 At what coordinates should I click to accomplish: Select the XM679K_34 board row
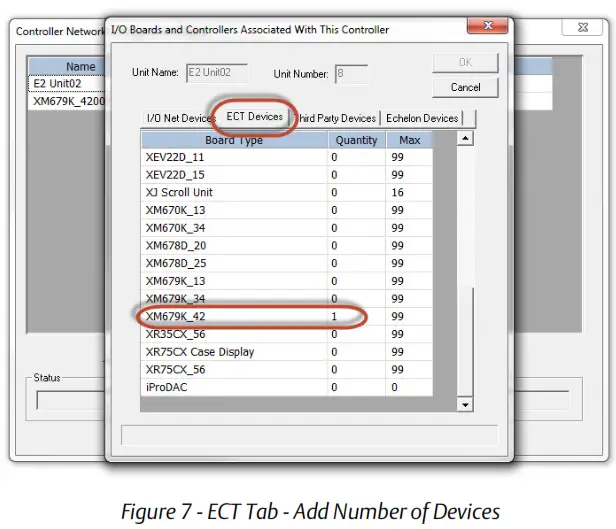click(287, 299)
